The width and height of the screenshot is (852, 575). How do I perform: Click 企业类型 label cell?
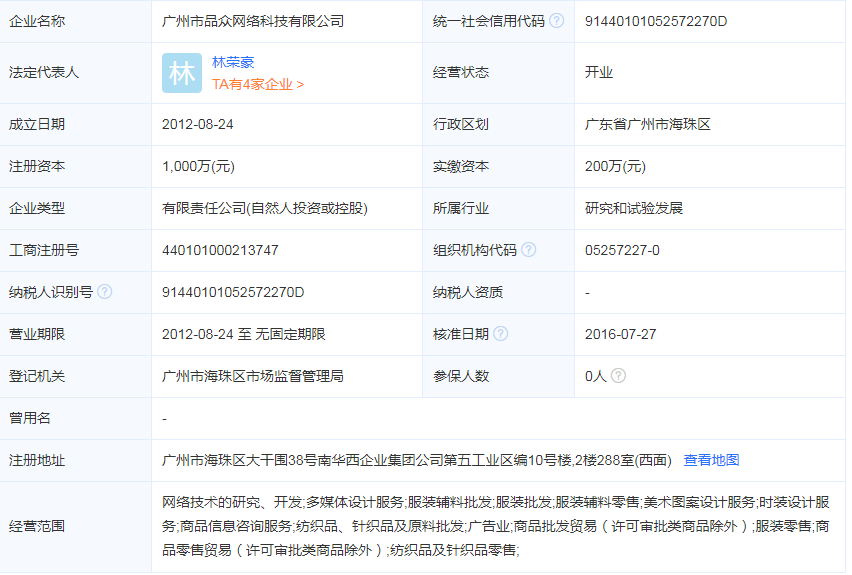click(76, 208)
